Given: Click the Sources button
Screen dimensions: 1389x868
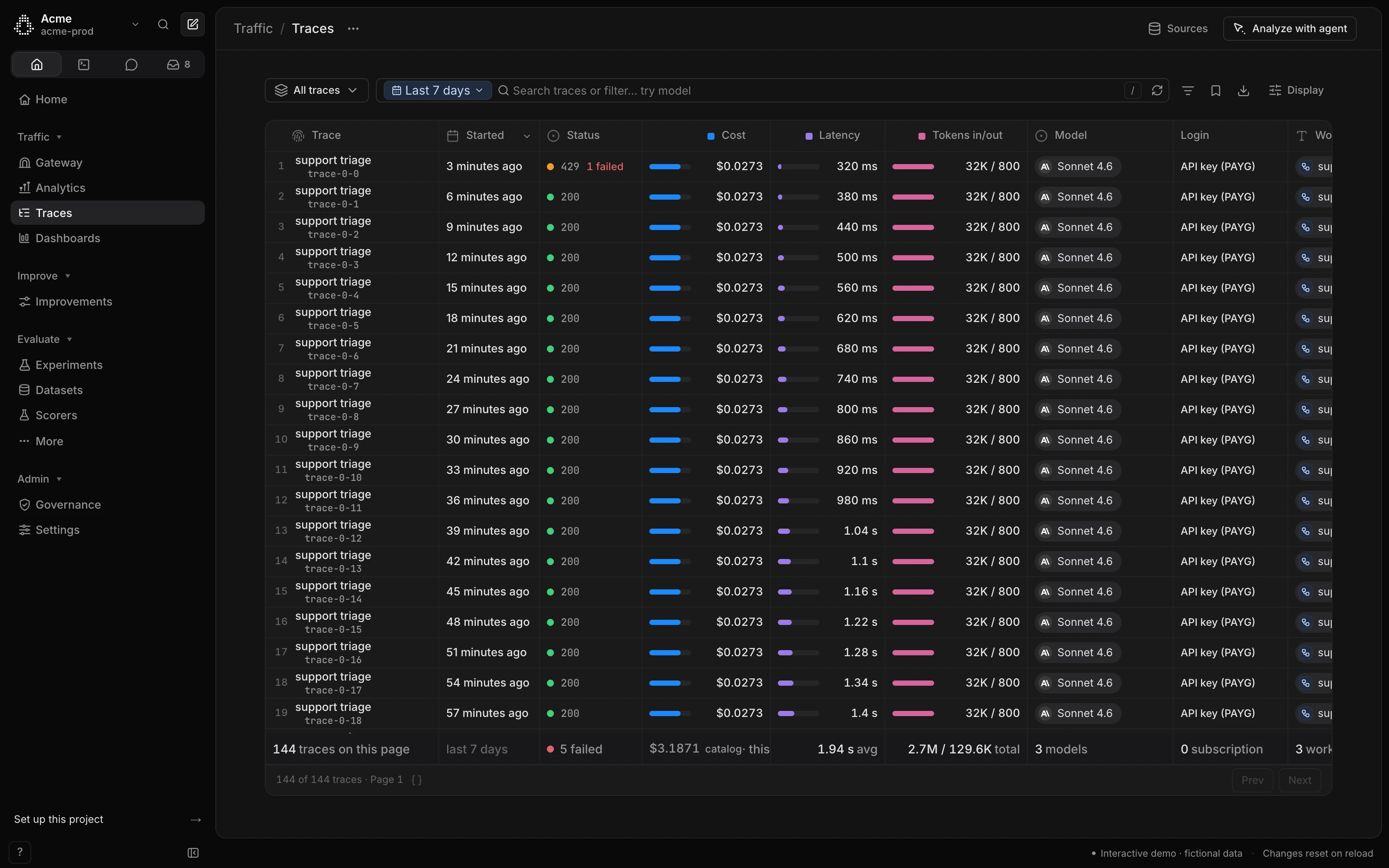Looking at the screenshot, I should pyautogui.click(x=1178, y=28).
